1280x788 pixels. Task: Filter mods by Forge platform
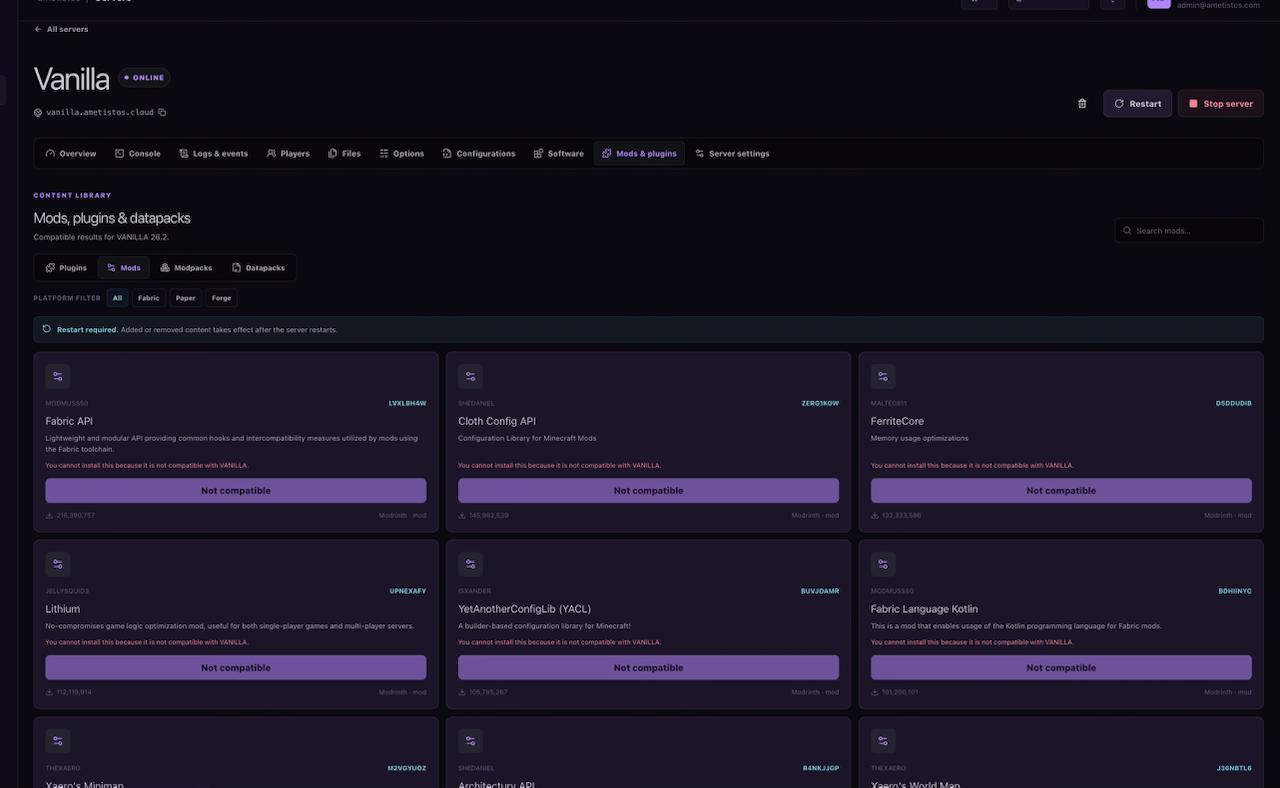[x=222, y=298]
